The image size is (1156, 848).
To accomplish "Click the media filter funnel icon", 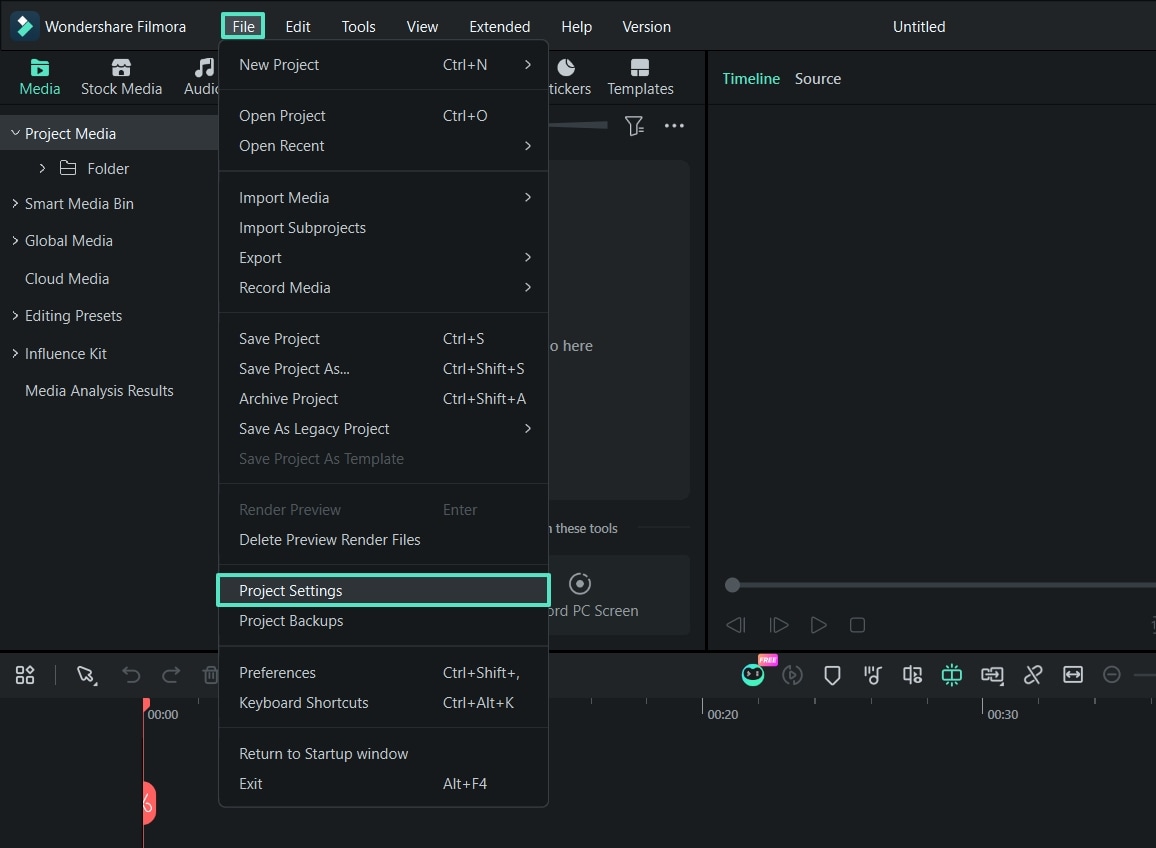I will pyautogui.click(x=634, y=125).
